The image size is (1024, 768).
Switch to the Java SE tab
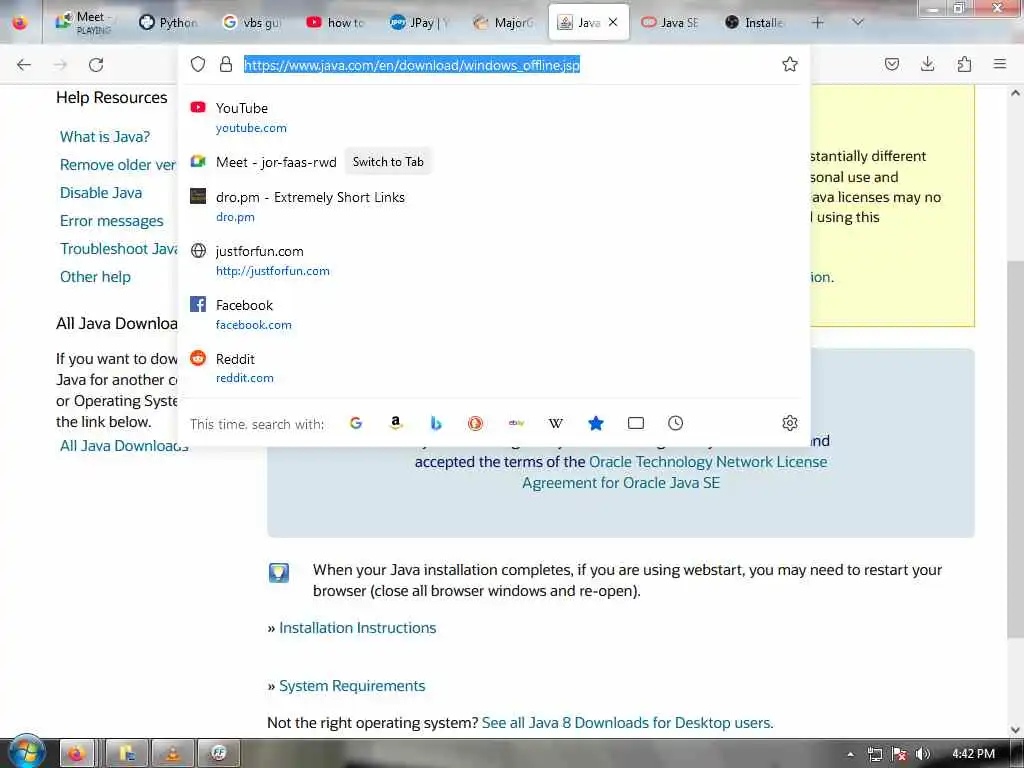click(x=670, y=22)
